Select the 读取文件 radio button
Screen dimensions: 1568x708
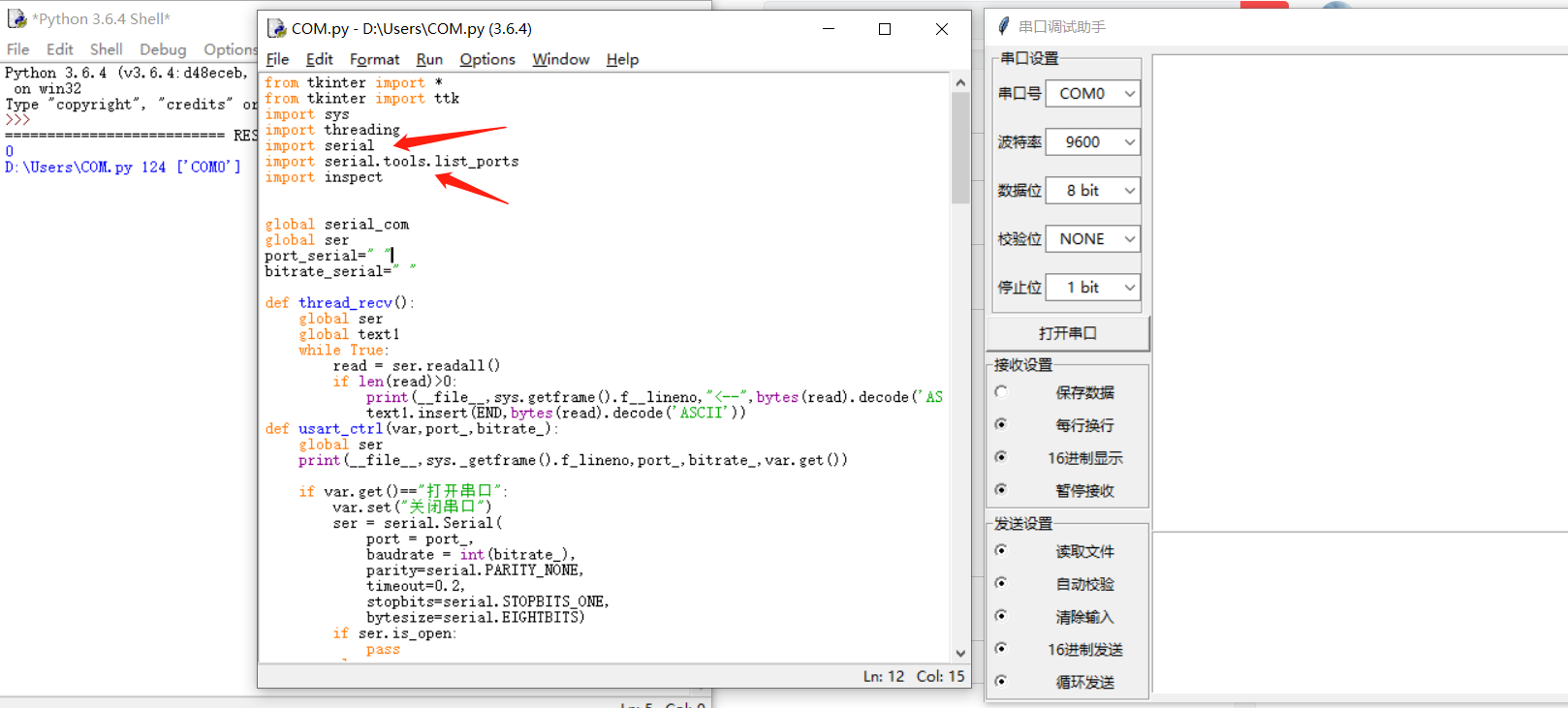(1001, 550)
